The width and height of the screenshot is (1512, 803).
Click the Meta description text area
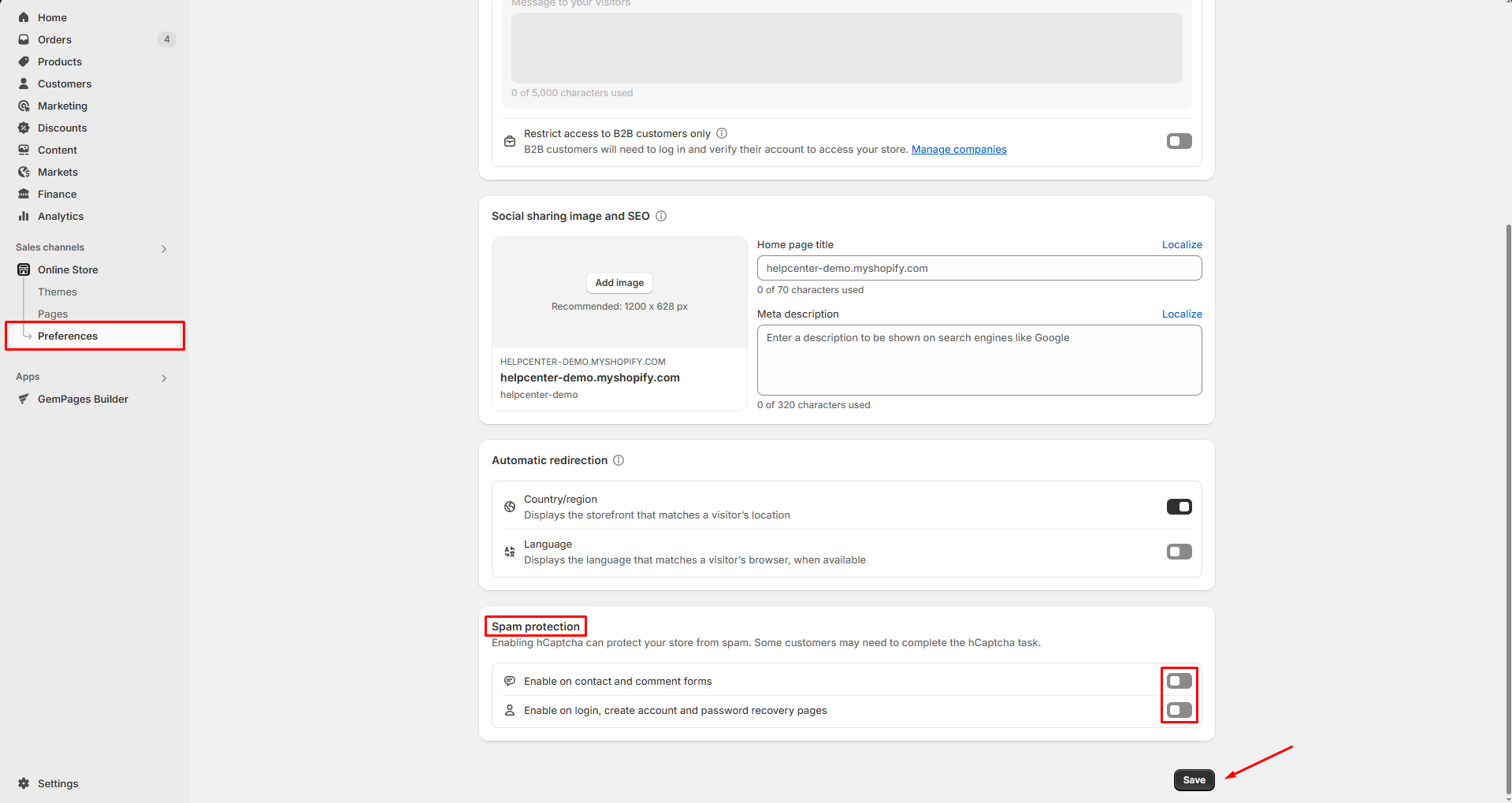tap(979, 360)
